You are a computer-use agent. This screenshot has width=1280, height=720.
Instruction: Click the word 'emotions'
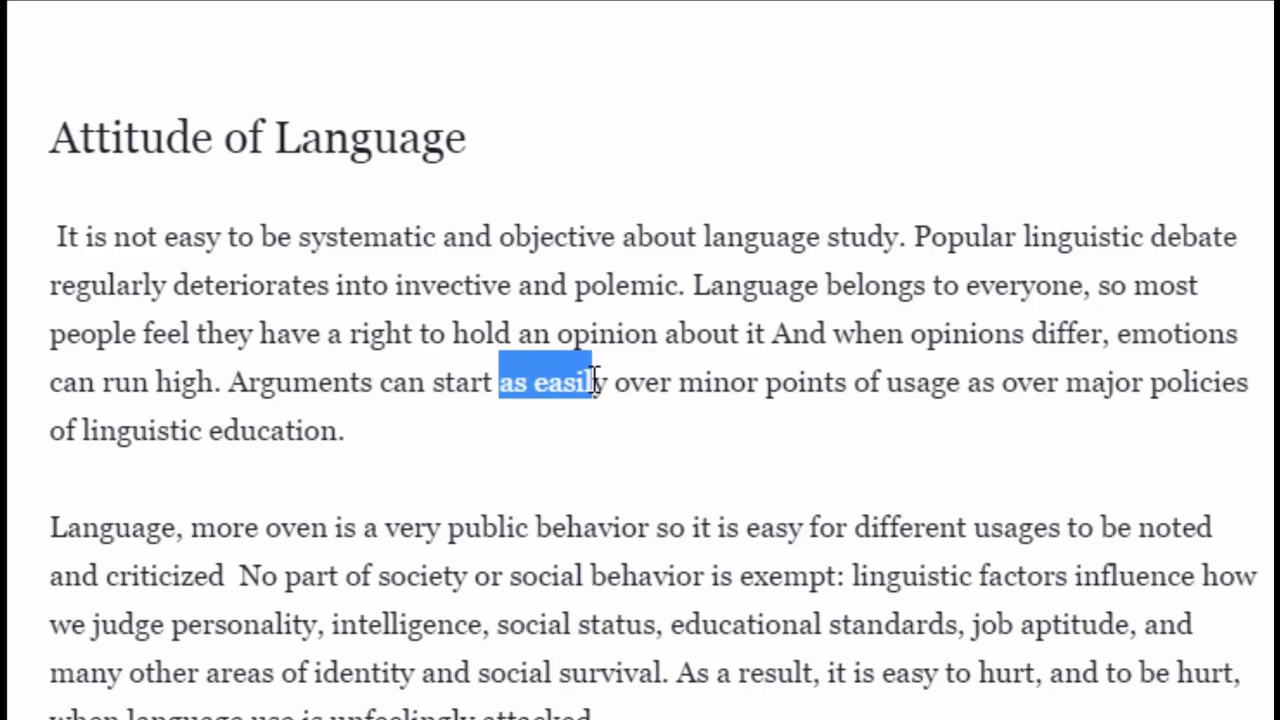1177,334
